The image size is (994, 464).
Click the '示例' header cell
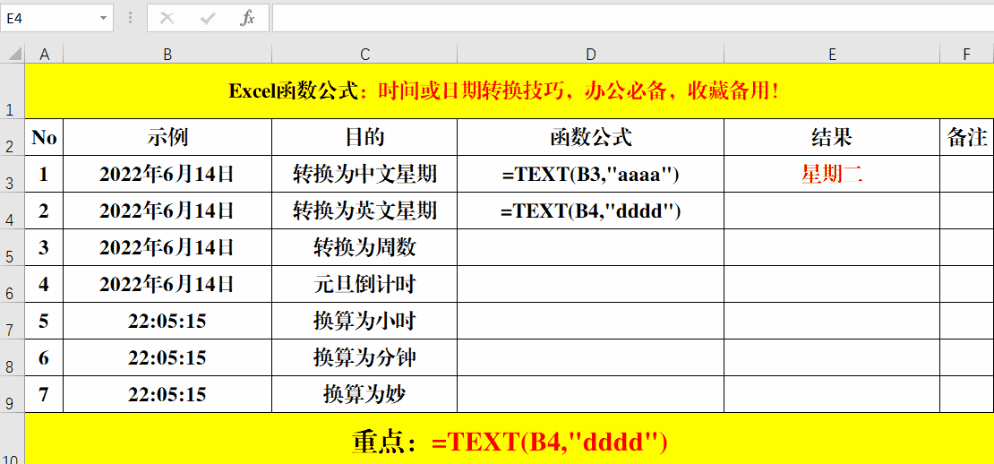pyautogui.click(x=167, y=138)
